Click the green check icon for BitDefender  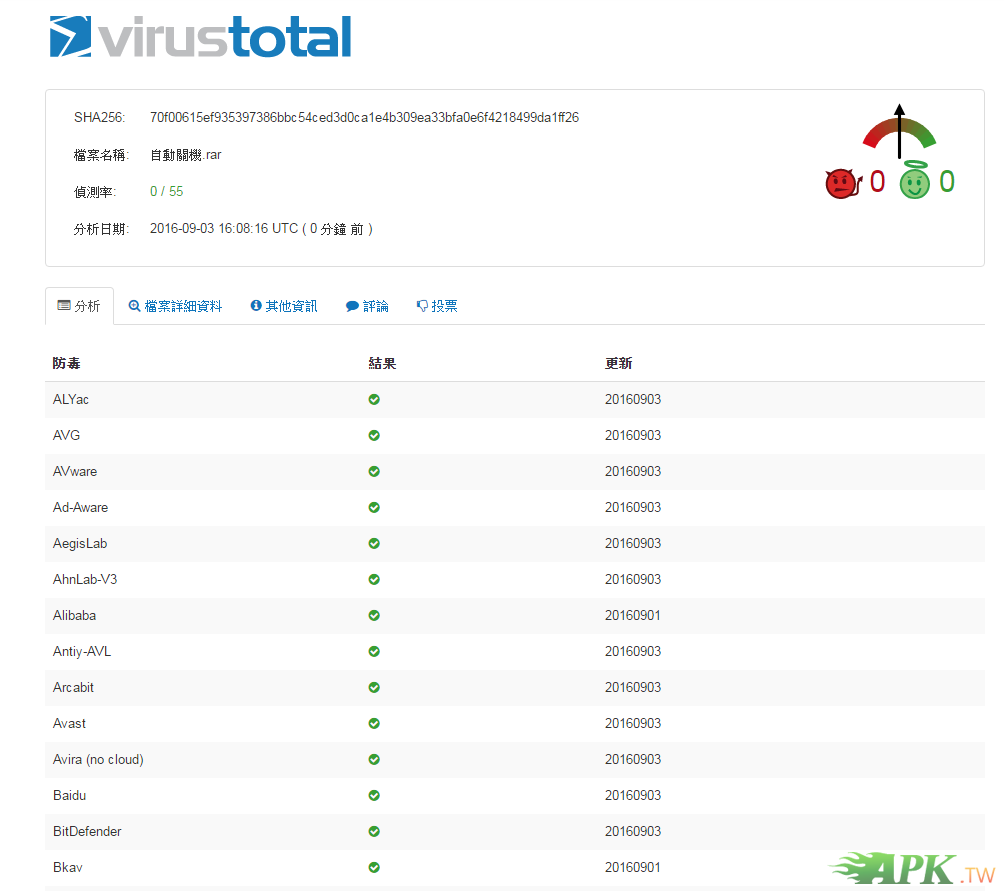point(374,831)
